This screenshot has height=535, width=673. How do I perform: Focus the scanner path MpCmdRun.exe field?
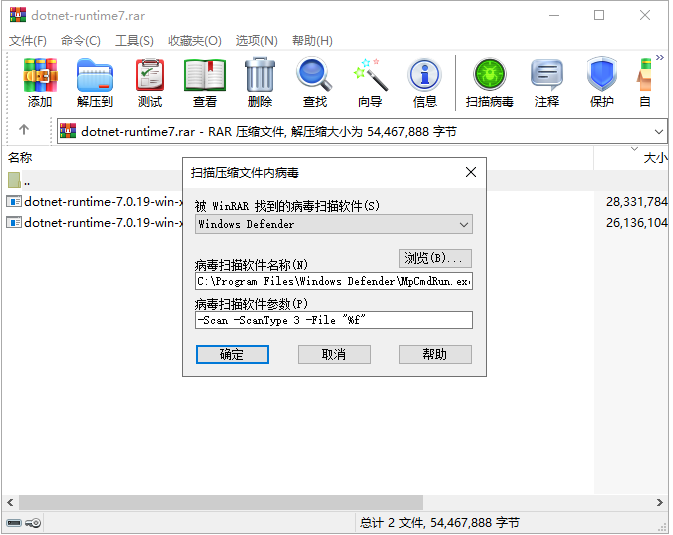point(334,281)
